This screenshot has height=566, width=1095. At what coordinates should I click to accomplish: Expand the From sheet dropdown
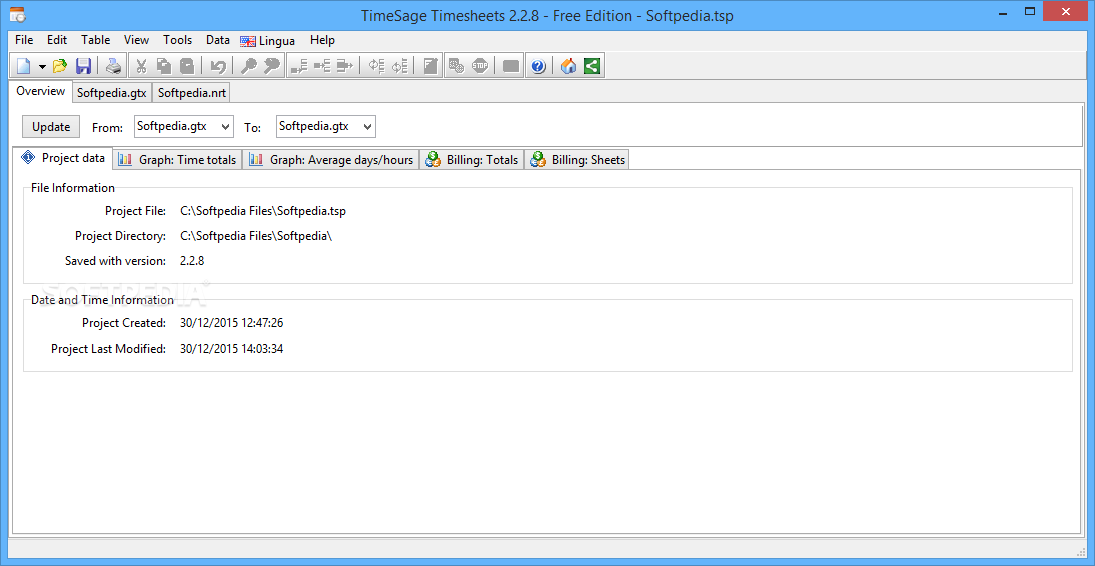[x=225, y=127]
